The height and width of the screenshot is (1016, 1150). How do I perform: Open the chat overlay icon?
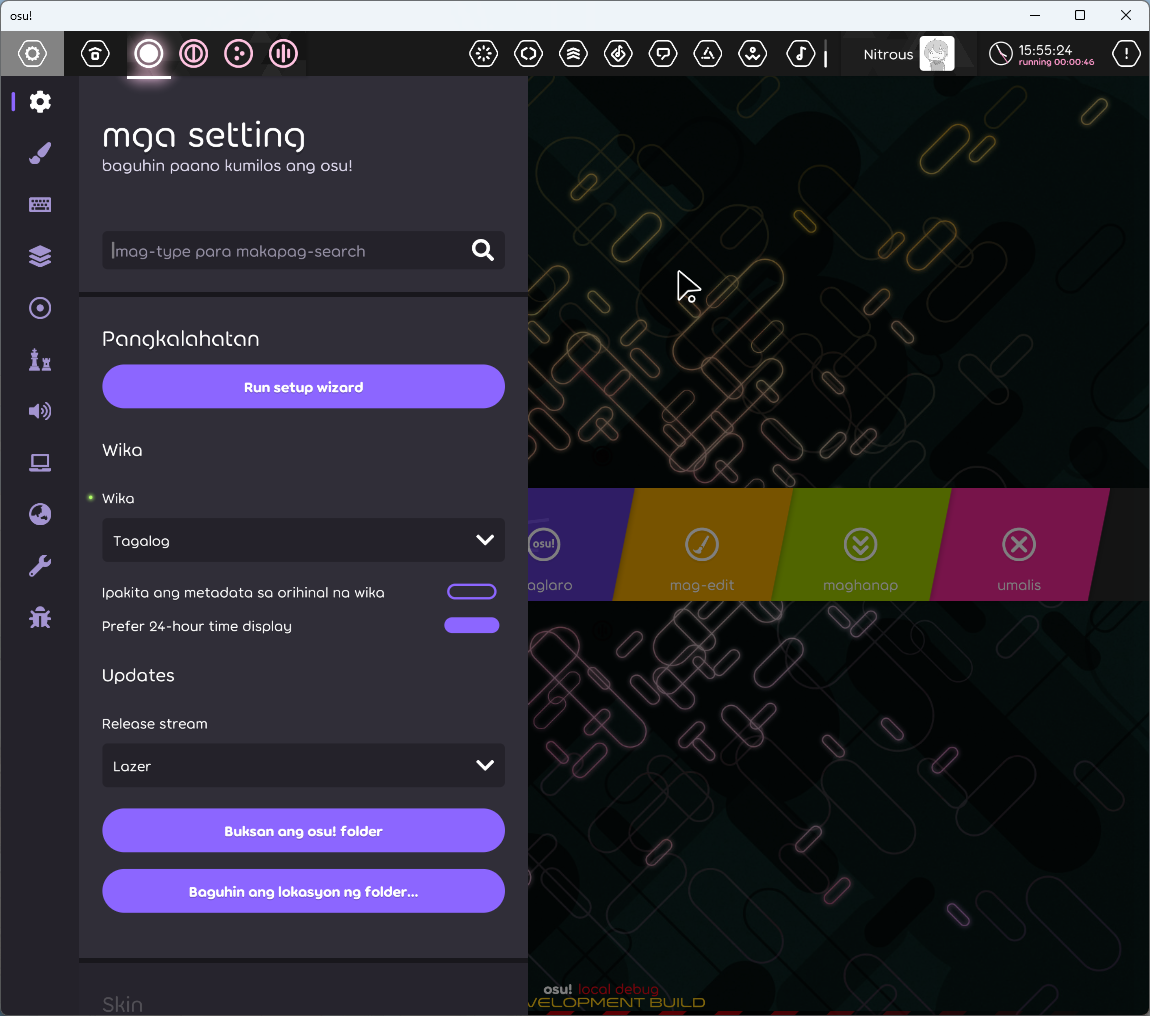663,54
